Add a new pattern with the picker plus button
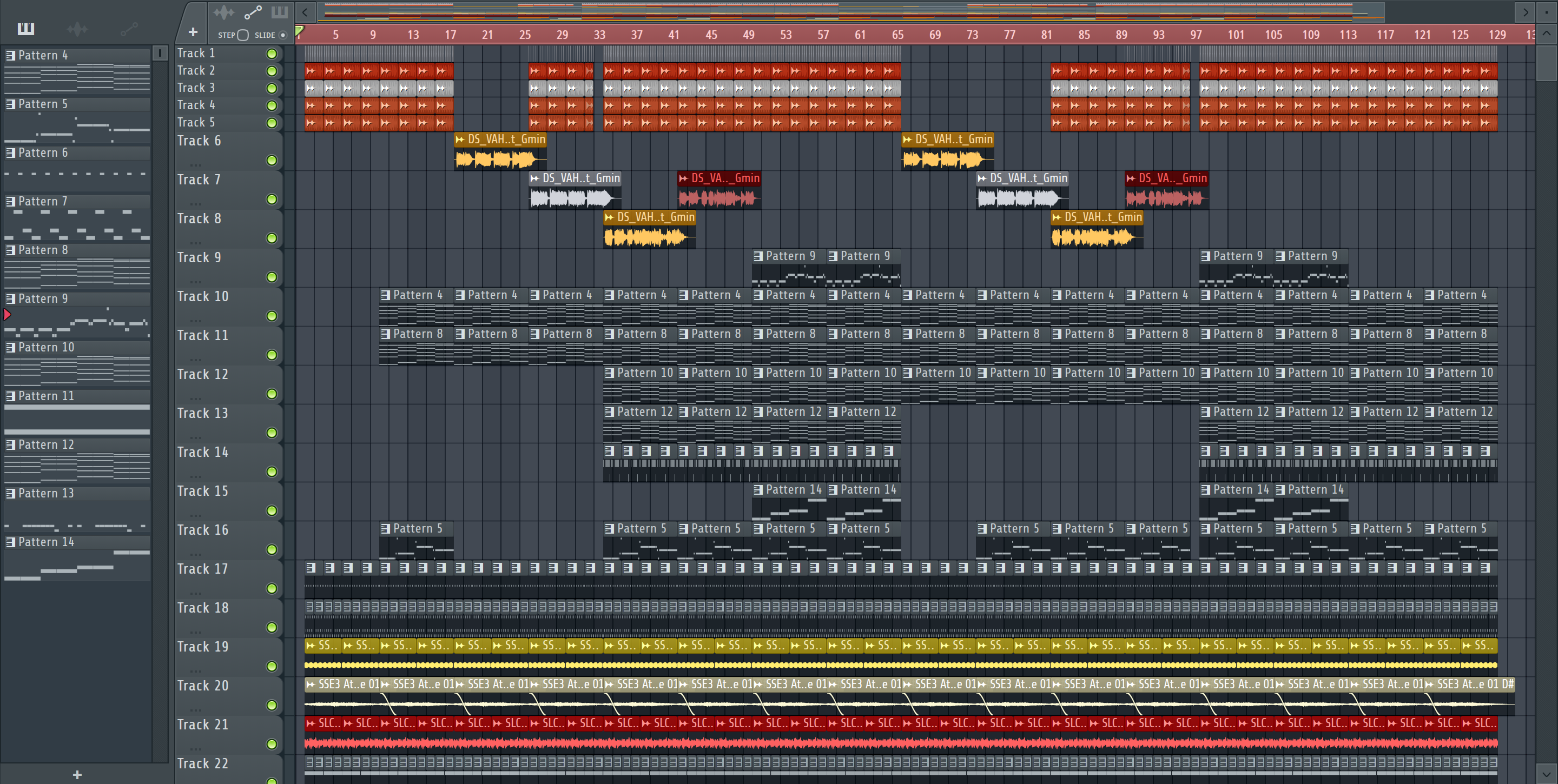This screenshot has width=1558, height=784. (x=77, y=774)
